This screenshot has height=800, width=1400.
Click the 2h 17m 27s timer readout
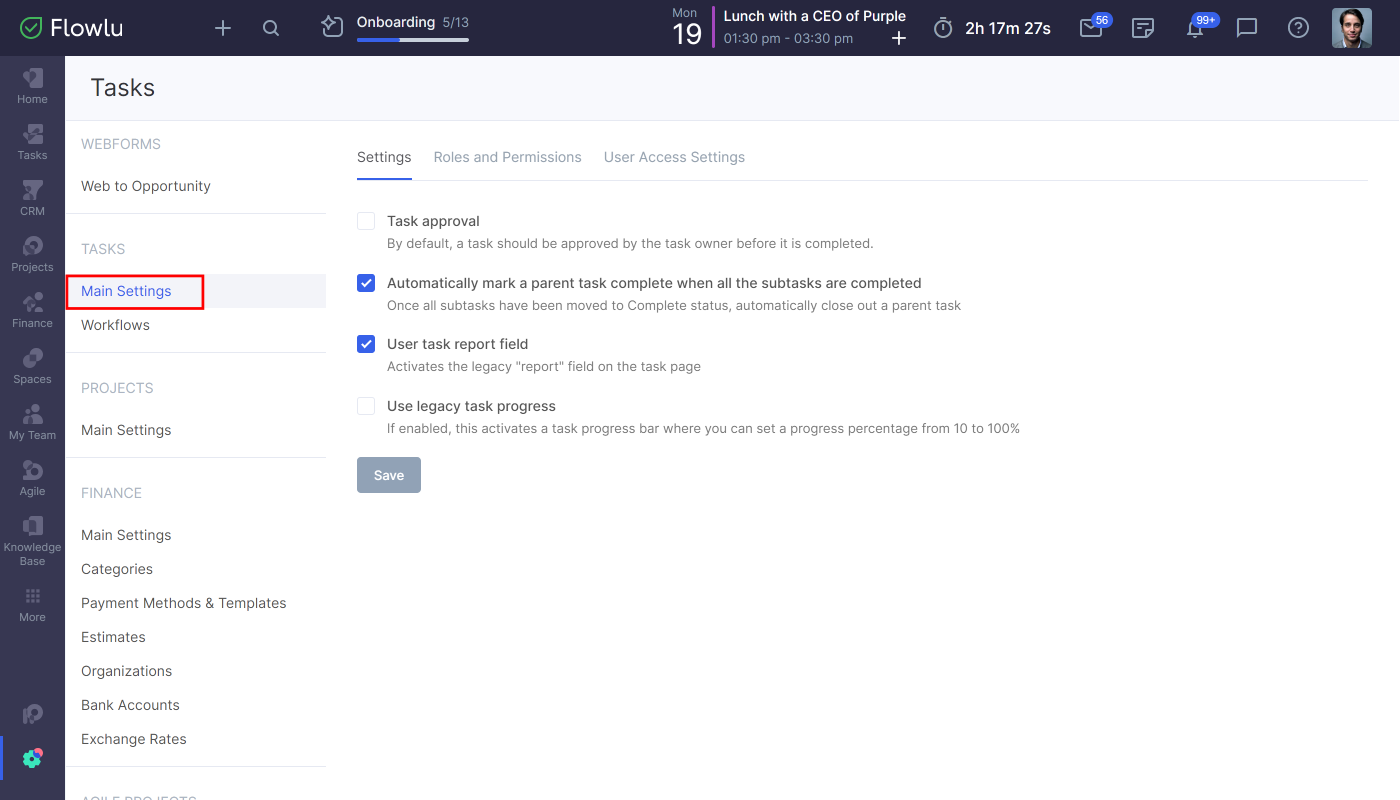(x=1008, y=28)
